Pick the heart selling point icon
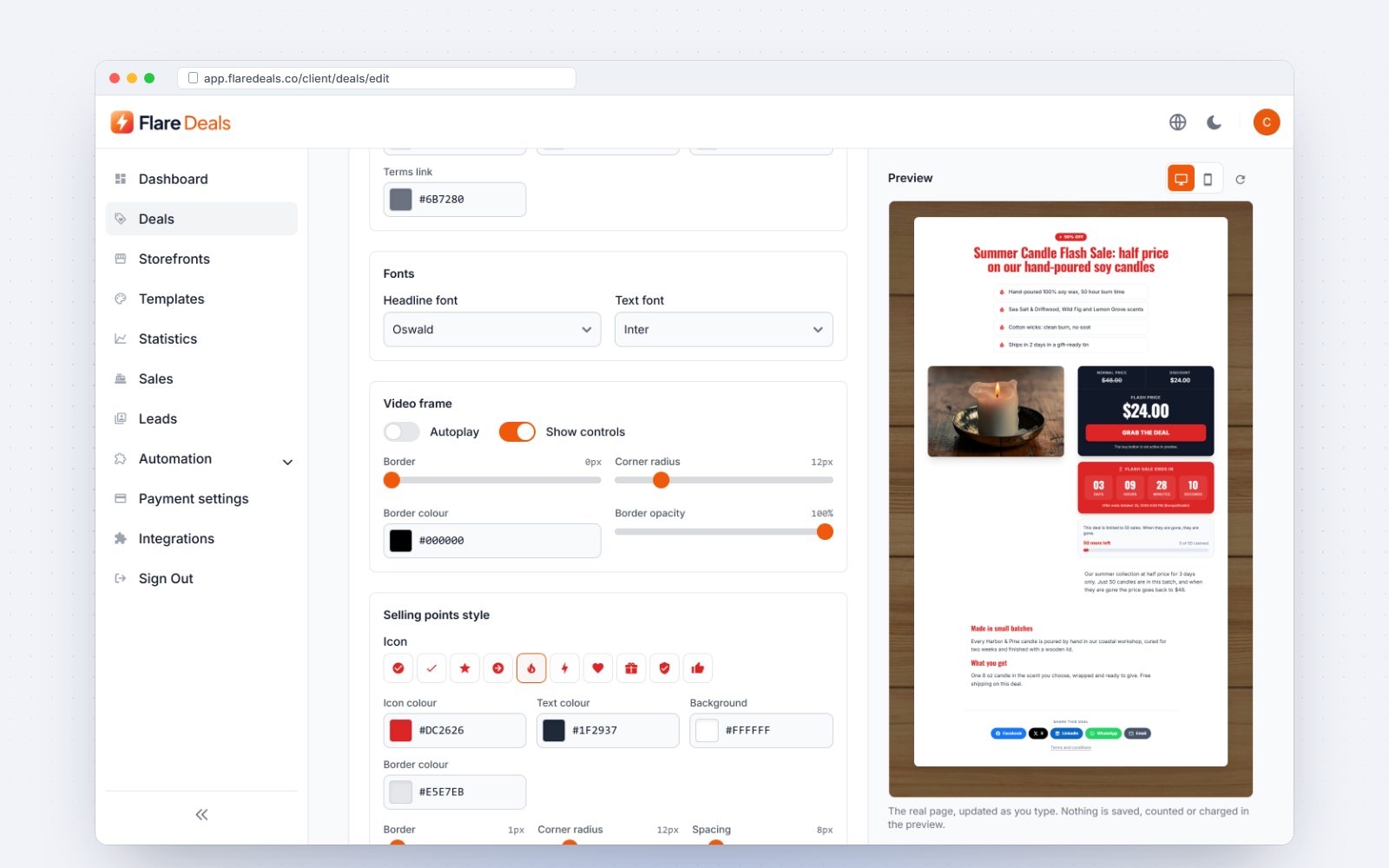Viewport: 1389px width, 868px height. [597, 668]
